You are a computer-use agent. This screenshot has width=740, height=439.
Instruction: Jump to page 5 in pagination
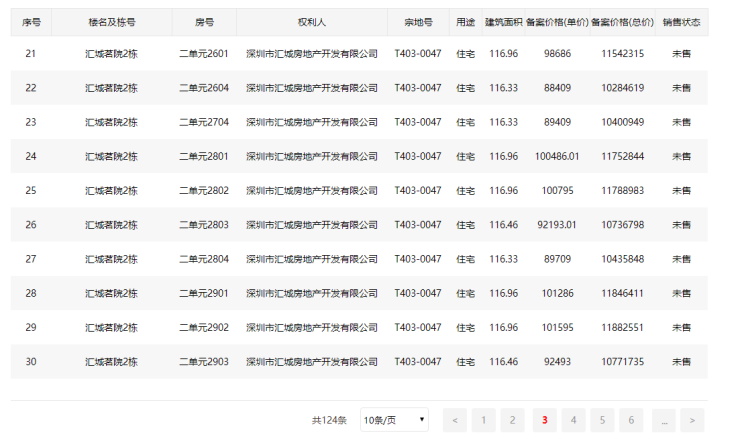pos(602,420)
